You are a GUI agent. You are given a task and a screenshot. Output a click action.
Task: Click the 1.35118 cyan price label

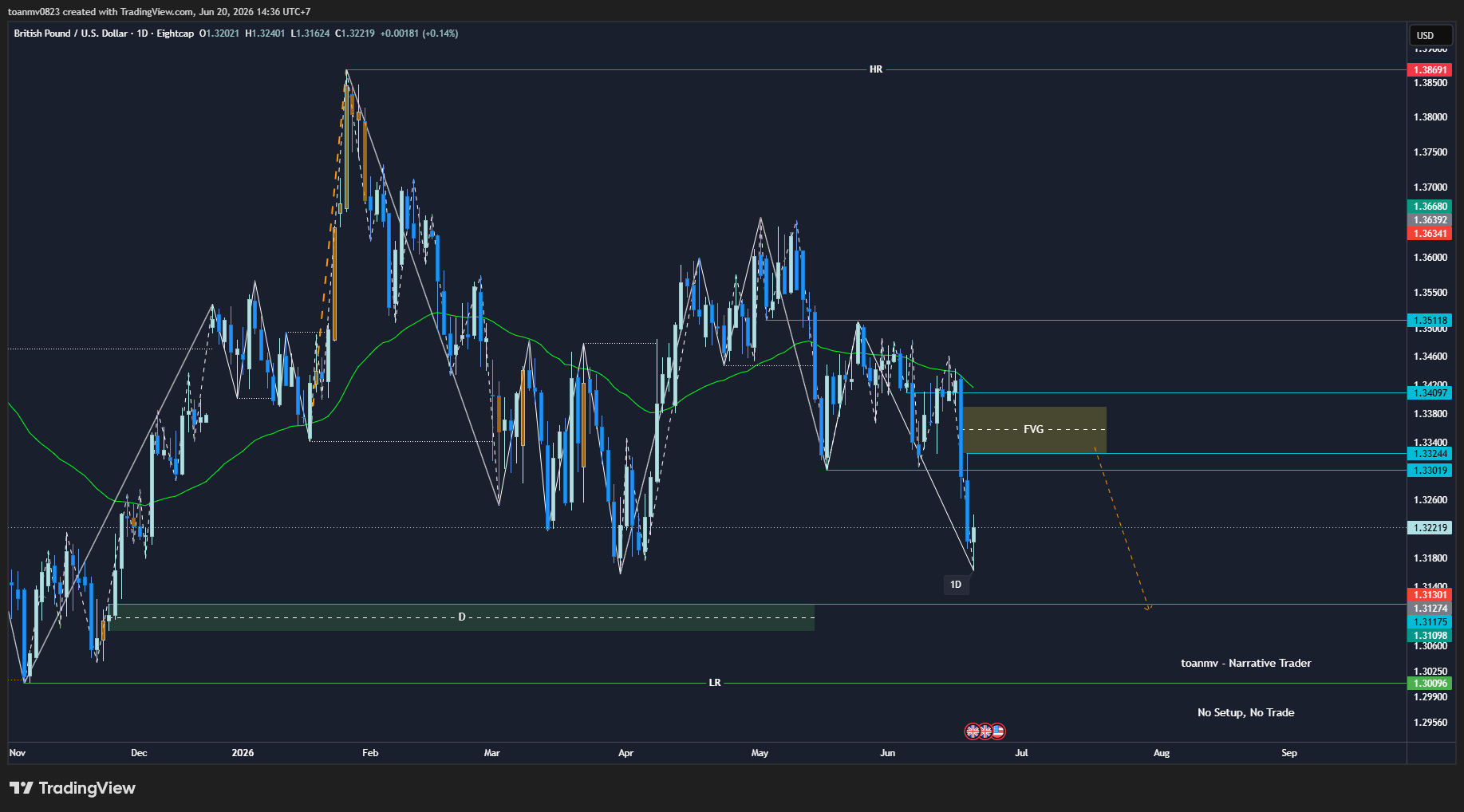tap(1430, 321)
